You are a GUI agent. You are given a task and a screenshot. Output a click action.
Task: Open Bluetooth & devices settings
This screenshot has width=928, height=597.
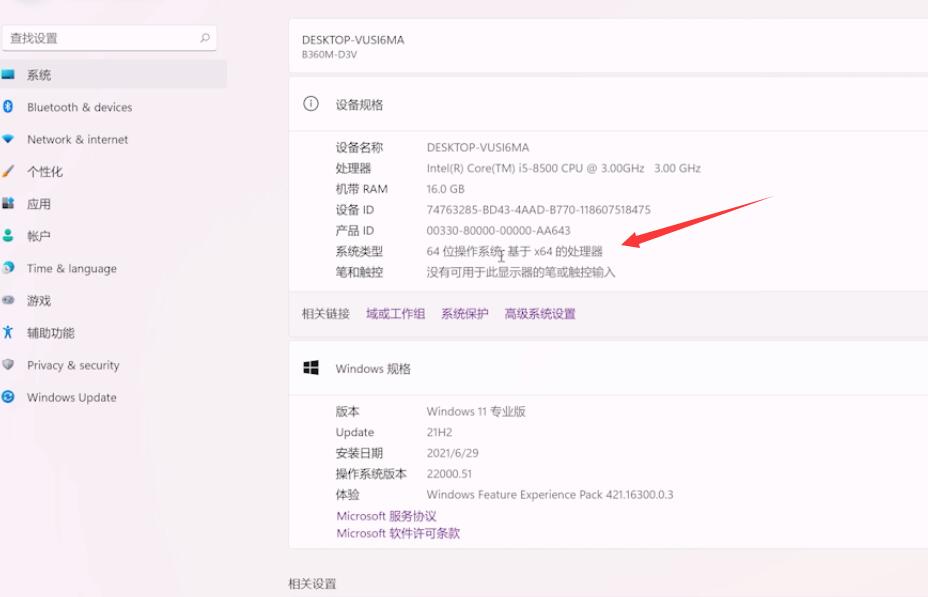tap(112, 107)
